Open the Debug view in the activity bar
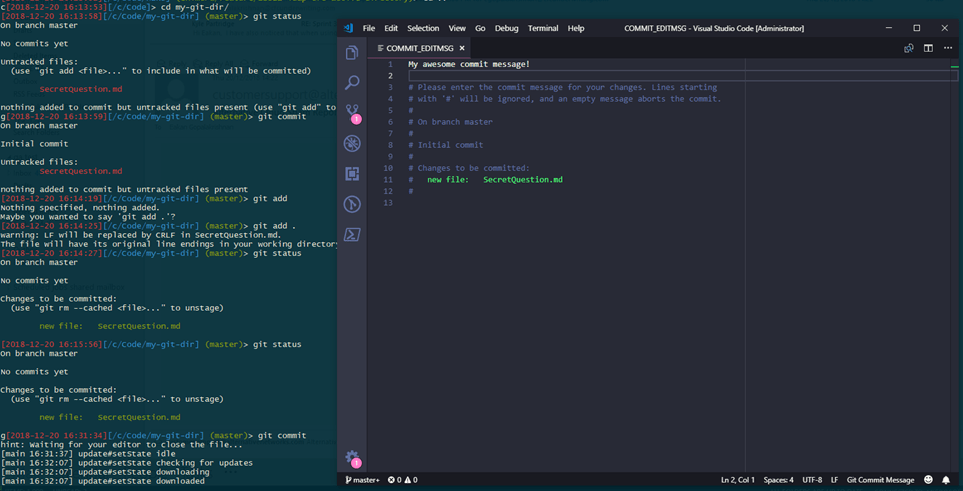 [352, 144]
